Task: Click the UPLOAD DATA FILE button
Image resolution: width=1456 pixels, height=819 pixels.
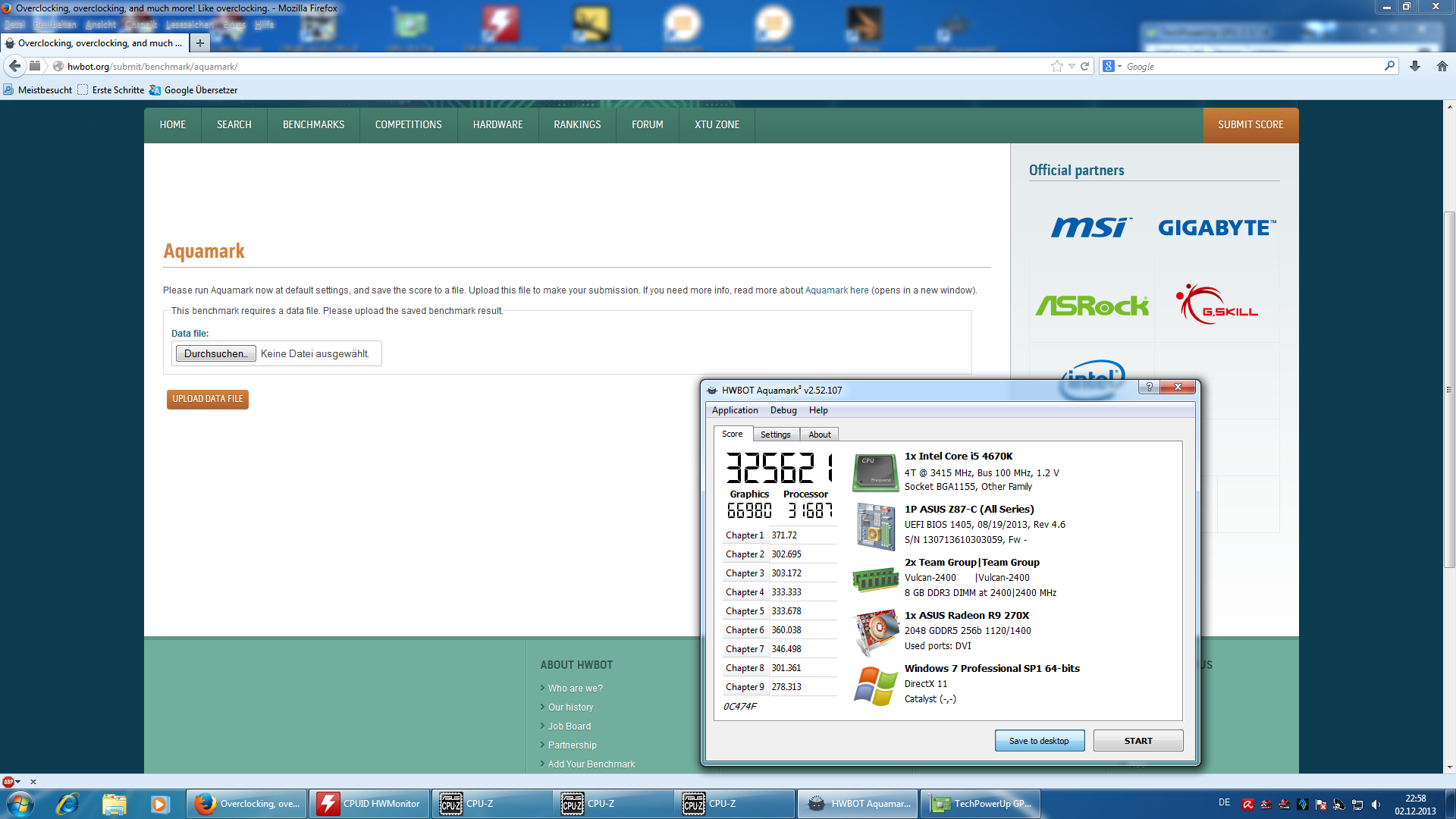Action: 207,399
